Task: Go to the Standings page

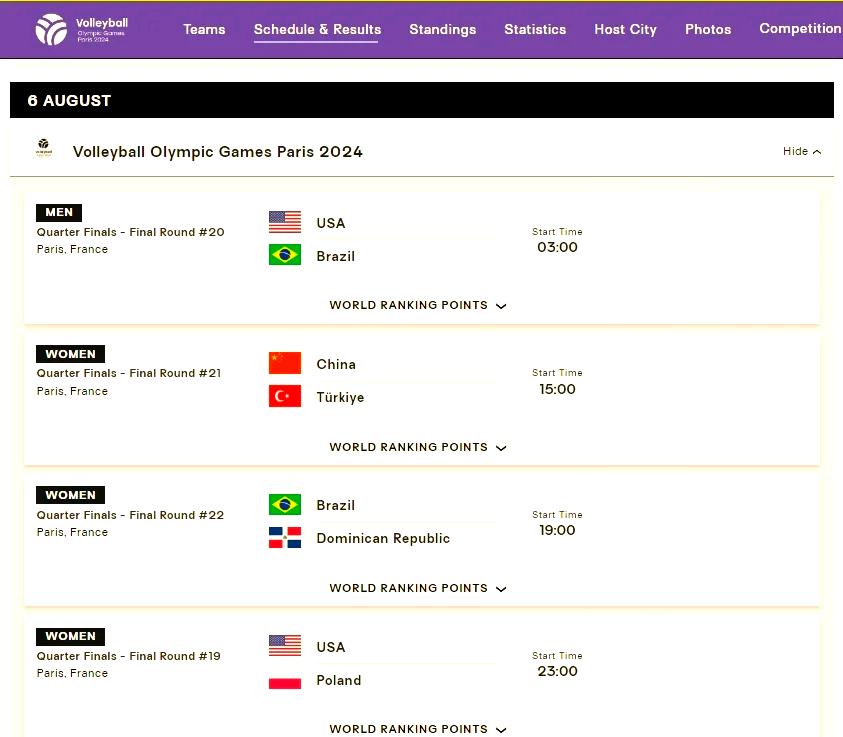Action: [x=442, y=30]
